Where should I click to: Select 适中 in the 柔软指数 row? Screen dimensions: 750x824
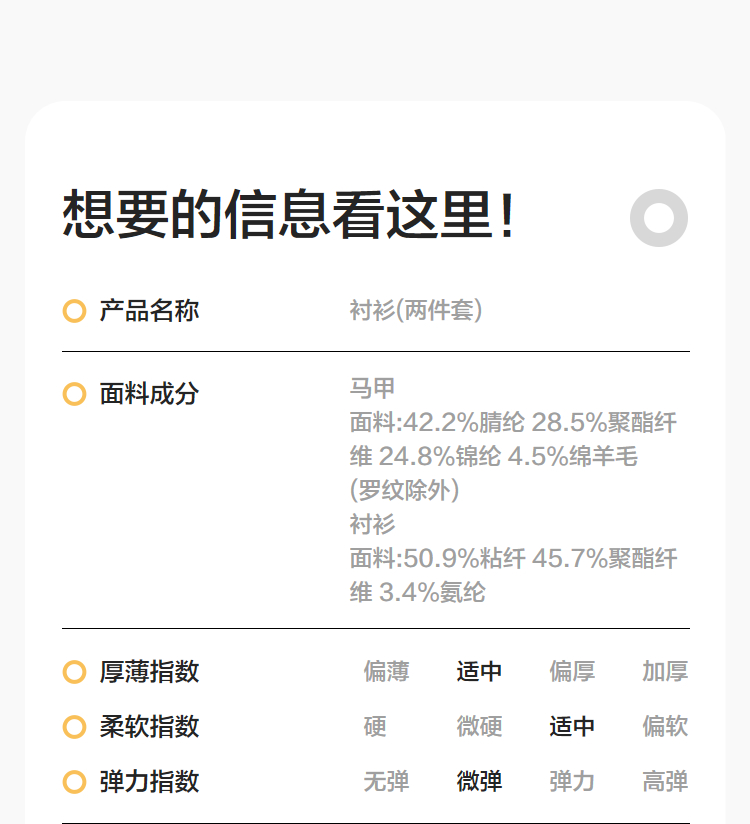pyautogui.click(x=572, y=727)
